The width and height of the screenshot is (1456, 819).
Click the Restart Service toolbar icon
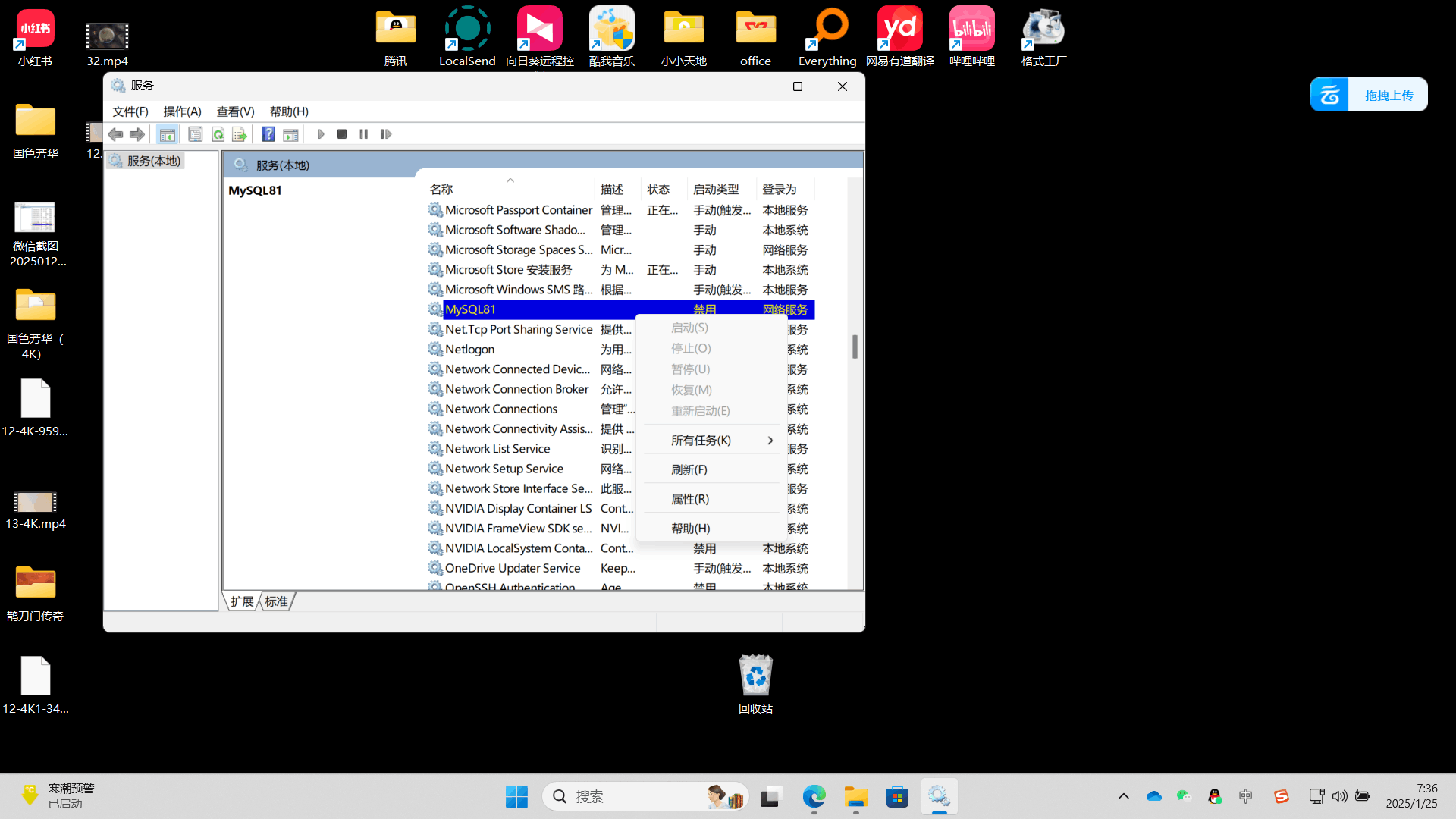pos(386,134)
